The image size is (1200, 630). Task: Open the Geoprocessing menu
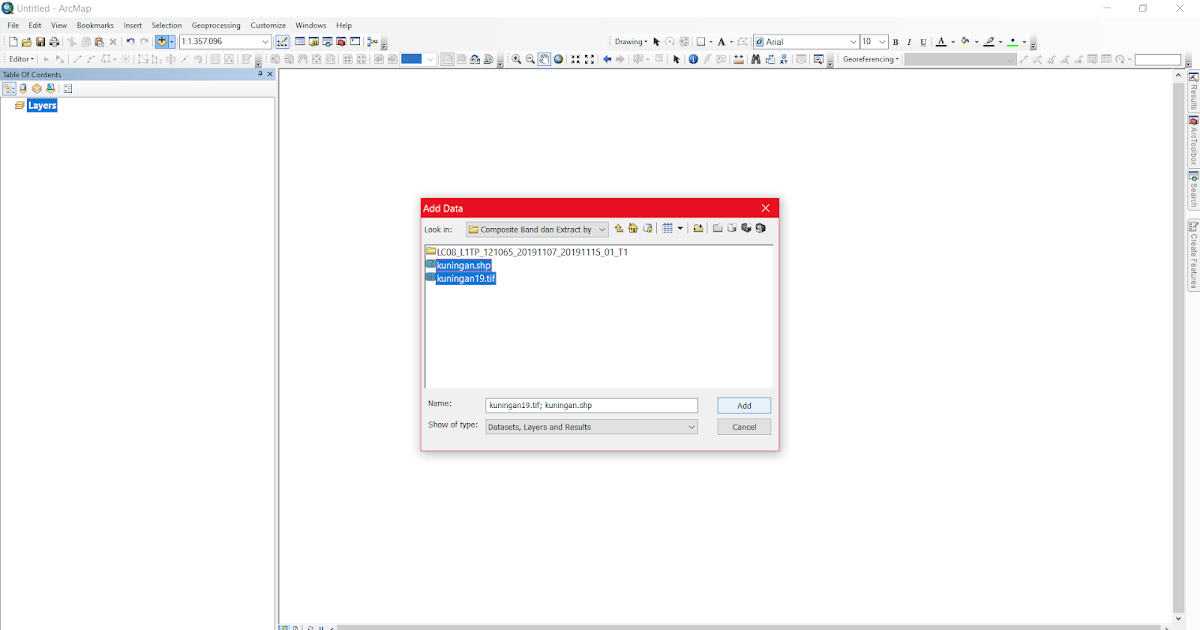coord(216,25)
